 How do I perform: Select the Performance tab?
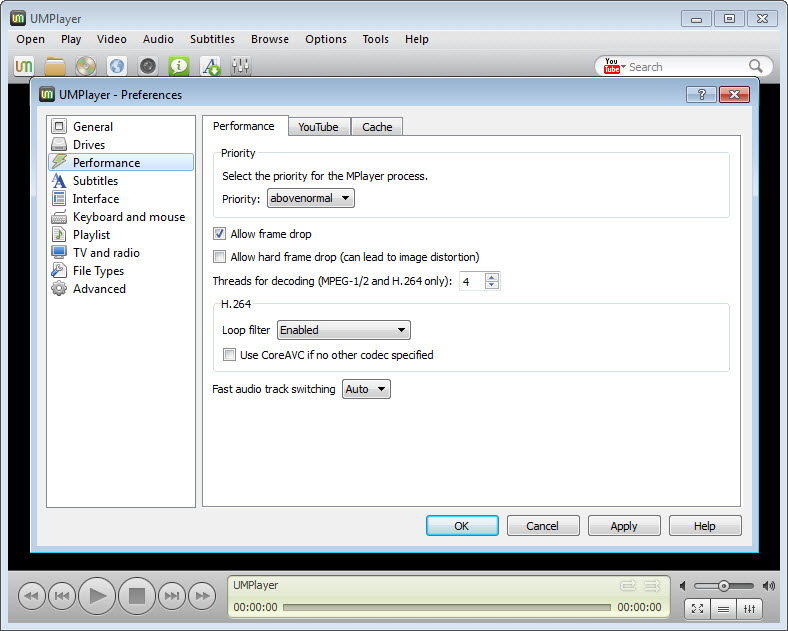point(245,126)
